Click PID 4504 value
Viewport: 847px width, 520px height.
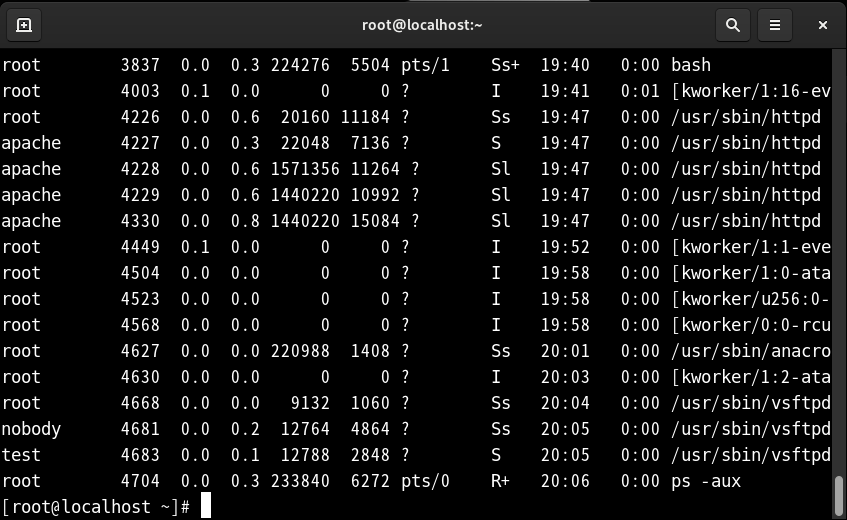pos(140,273)
